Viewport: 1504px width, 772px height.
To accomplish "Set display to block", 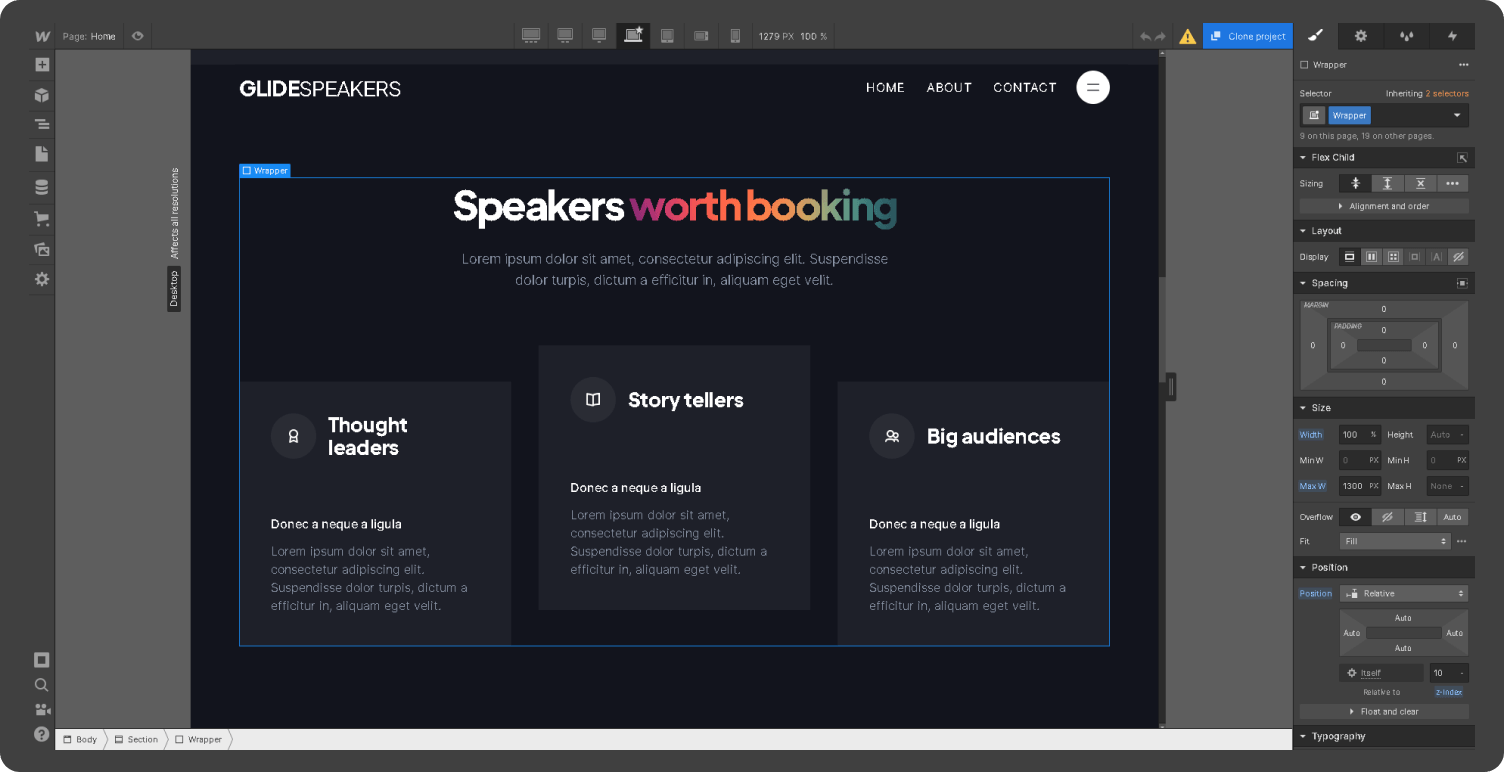I will coord(1350,257).
